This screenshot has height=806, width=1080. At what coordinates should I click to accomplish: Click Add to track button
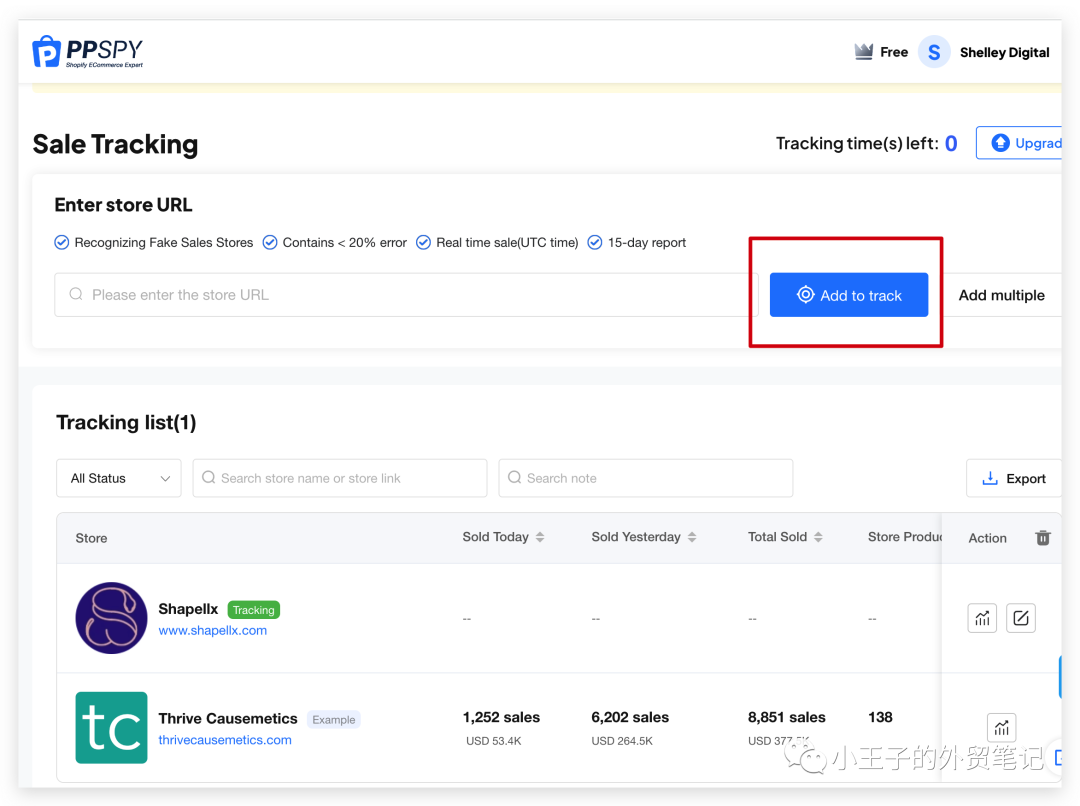849,295
